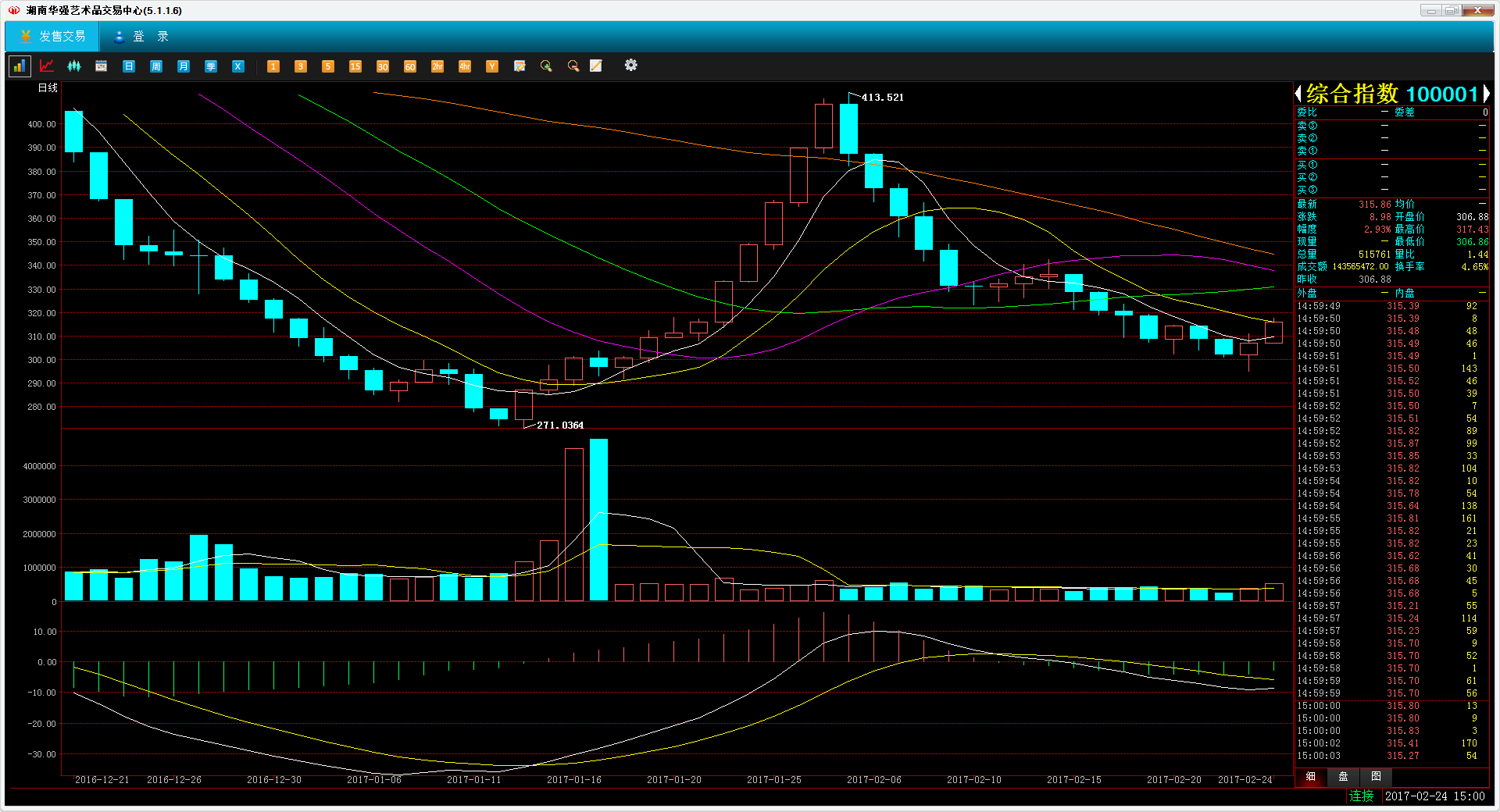Click the 开盘价 value 306.88
1500x812 pixels.
click(1472, 217)
